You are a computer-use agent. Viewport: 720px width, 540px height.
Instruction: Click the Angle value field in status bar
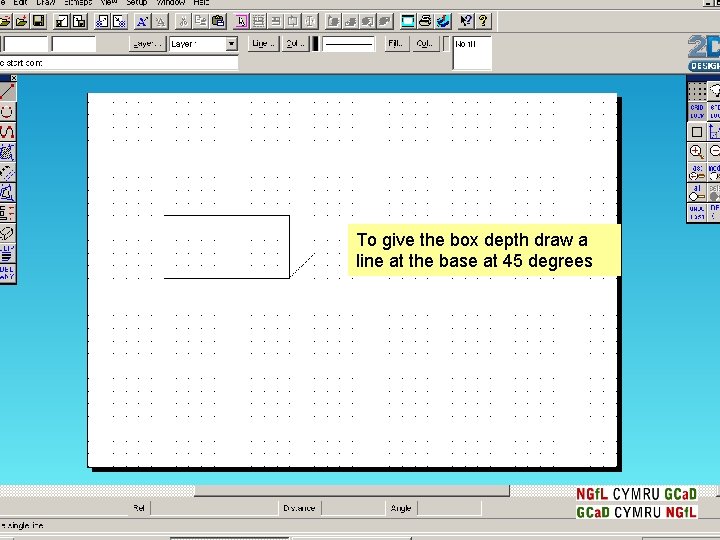[449, 508]
